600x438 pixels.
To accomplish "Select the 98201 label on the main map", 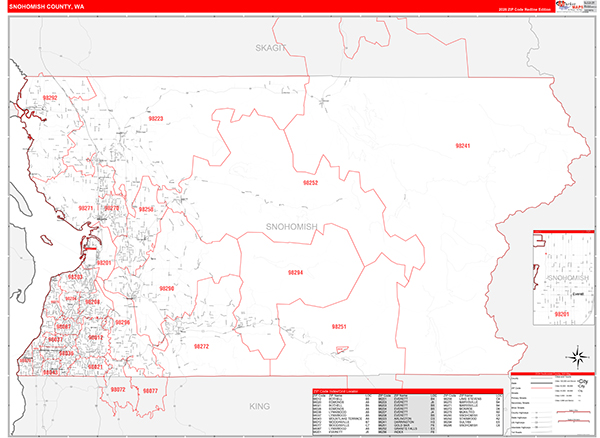I will point(104,263).
